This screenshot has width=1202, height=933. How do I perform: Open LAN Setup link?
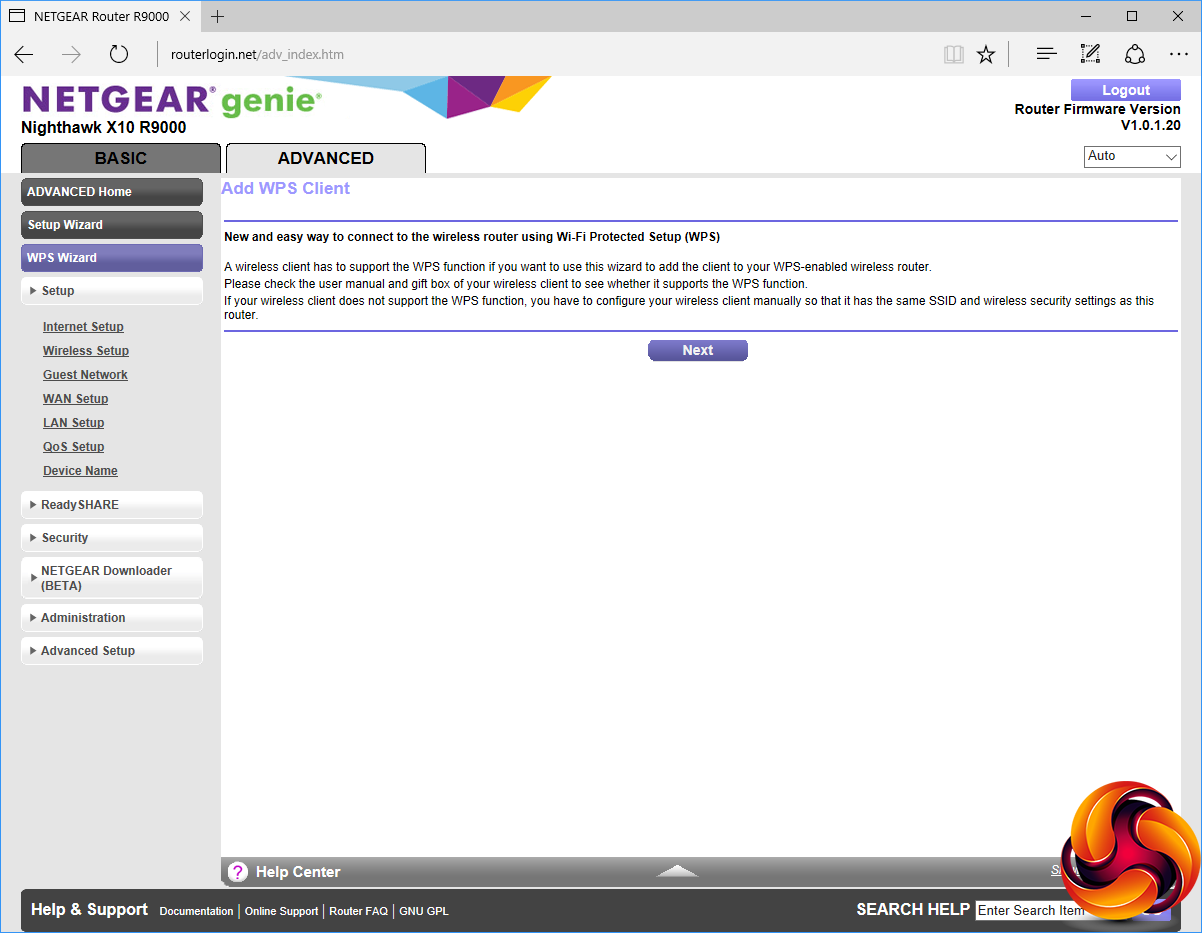click(x=73, y=423)
